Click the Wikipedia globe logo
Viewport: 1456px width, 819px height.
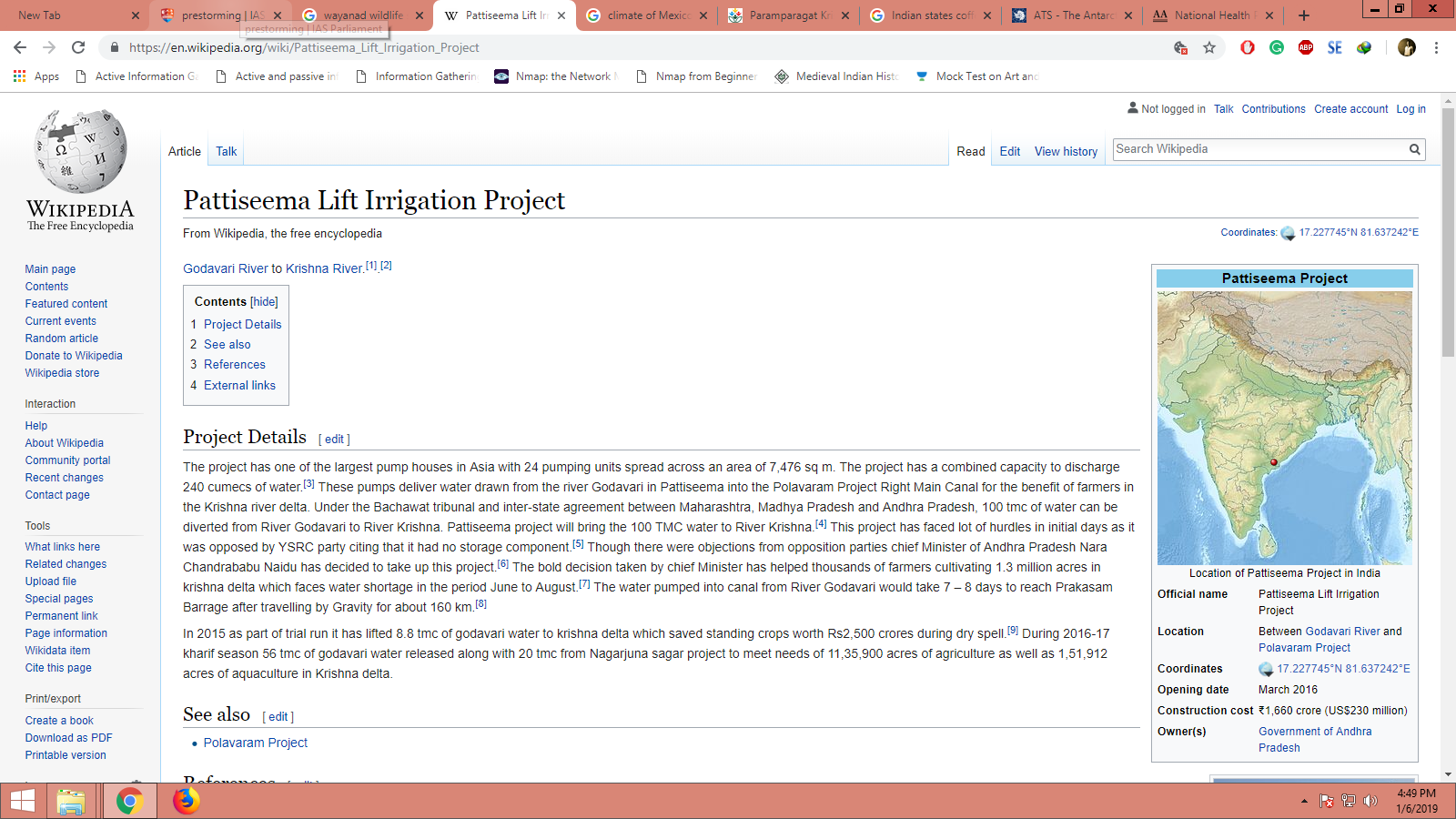coord(81,151)
